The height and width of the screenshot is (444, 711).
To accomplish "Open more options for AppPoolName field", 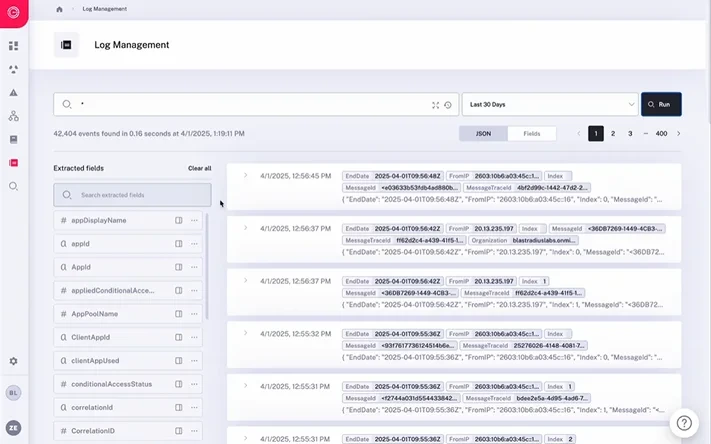I will pyautogui.click(x=194, y=314).
